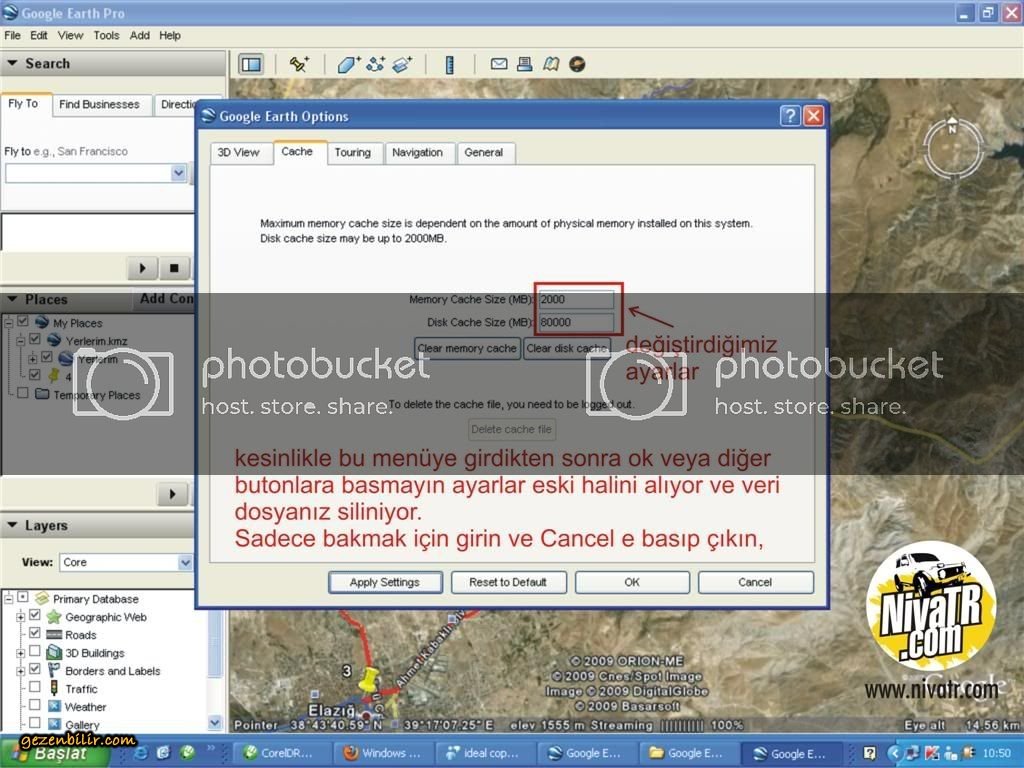Expand the Geographic Web tree node
The width and height of the screenshot is (1024, 768).
(20, 617)
